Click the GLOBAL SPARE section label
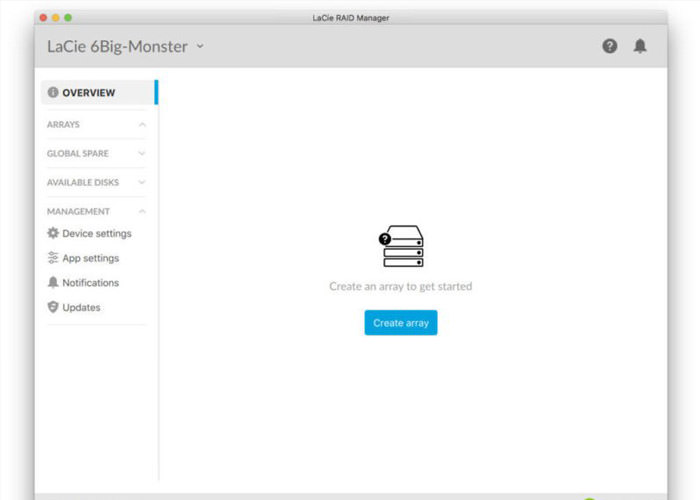The width and height of the screenshot is (700, 500). [78, 154]
